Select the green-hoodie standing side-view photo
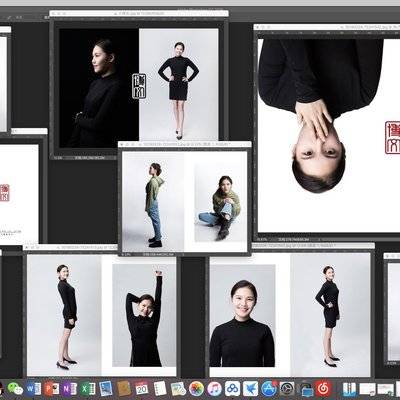 tap(153, 201)
